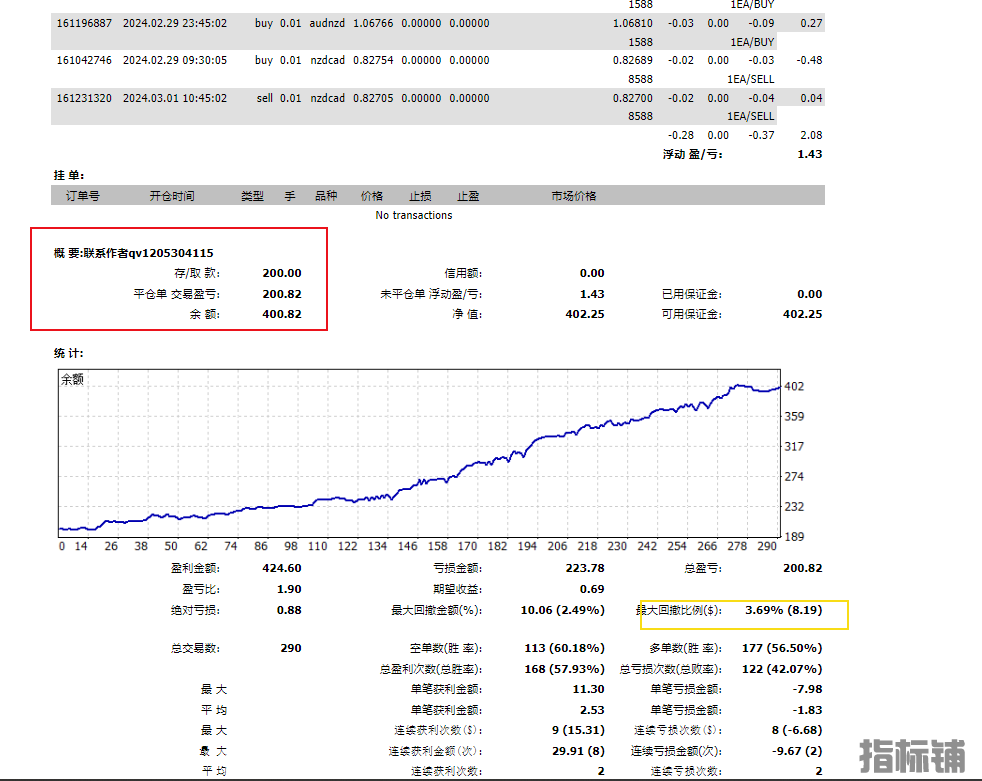982x781 pixels.
Task: Click largest profit trade value 11.30
Action: (x=588, y=690)
